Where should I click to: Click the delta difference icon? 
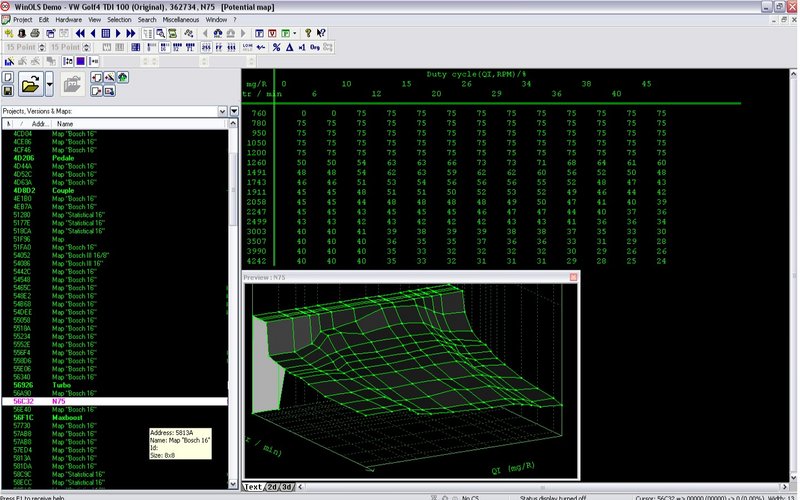click(x=289, y=47)
